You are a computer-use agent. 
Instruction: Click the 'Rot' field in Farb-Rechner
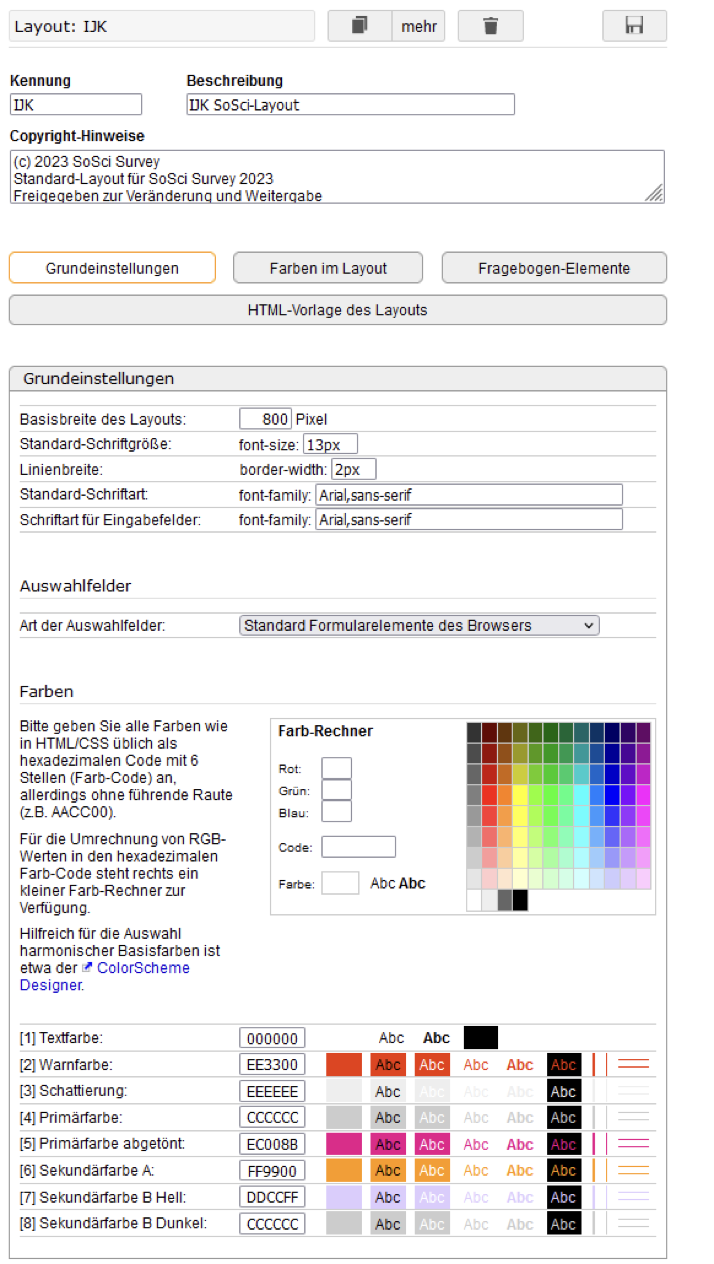(336, 768)
